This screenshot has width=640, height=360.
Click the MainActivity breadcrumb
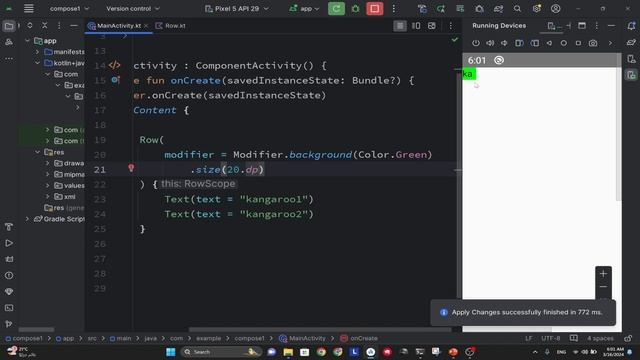[x=302, y=338]
